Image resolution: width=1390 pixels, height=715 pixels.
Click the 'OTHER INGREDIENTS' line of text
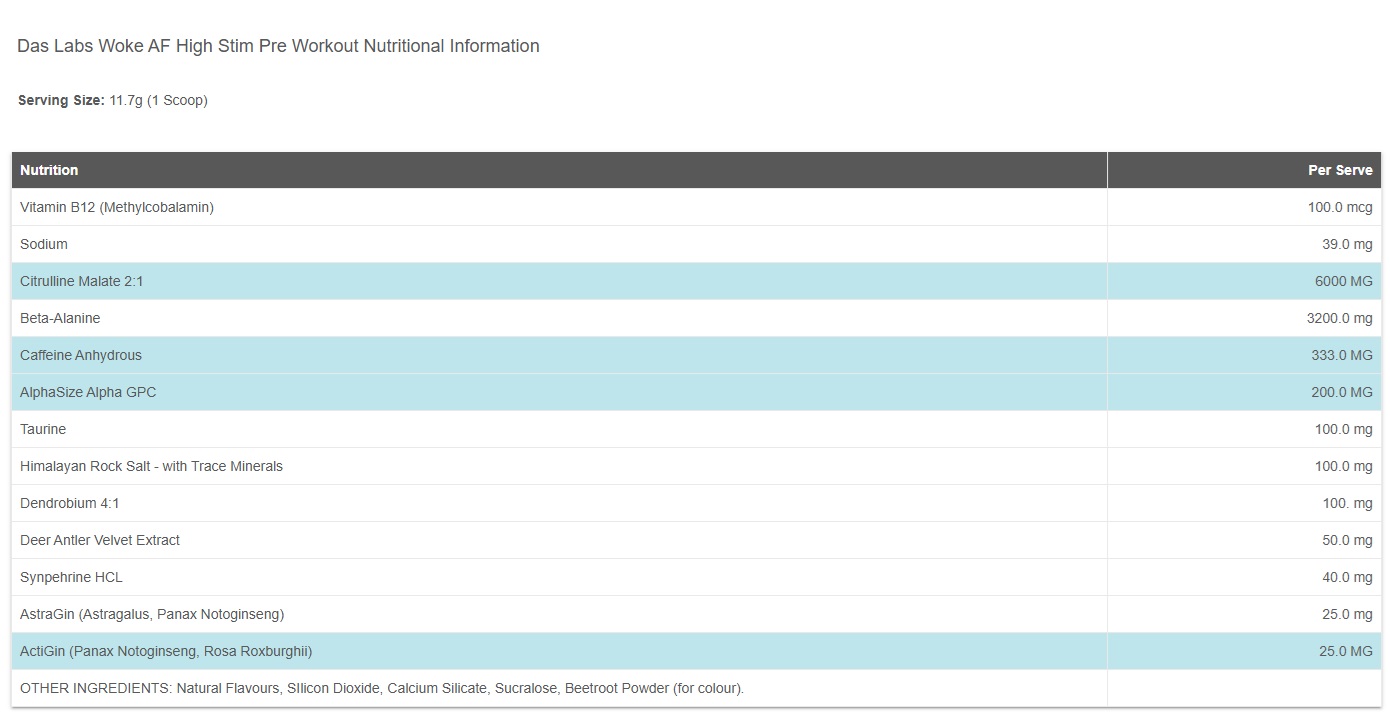coord(382,688)
